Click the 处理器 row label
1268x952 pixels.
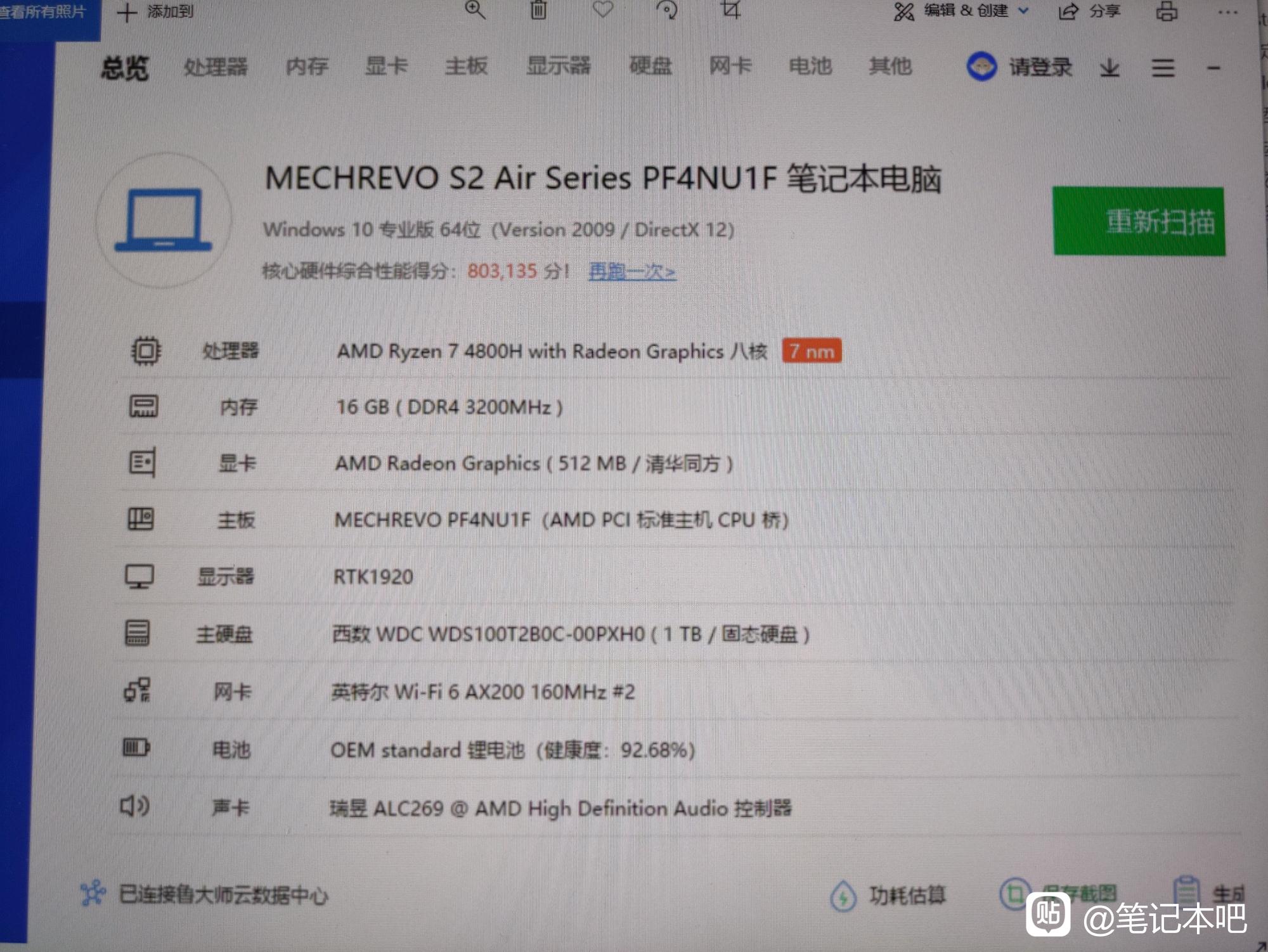[x=230, y=351]
